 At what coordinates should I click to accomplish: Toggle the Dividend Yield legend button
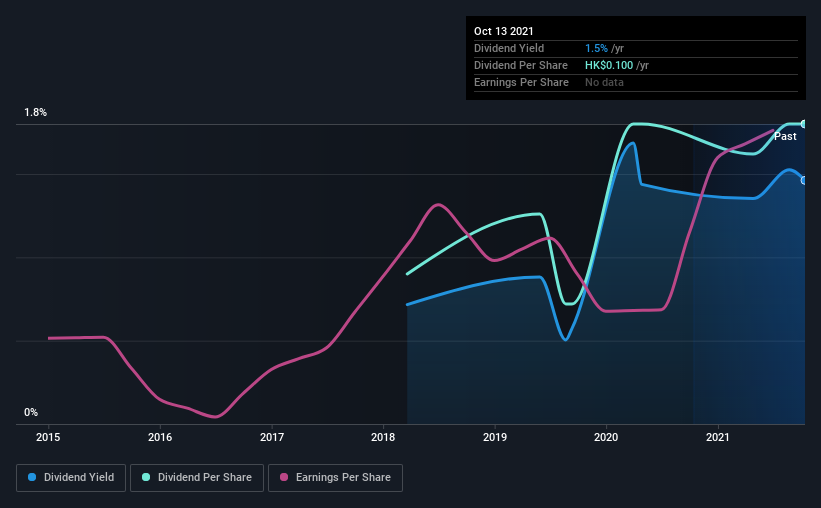pos(71,478)
